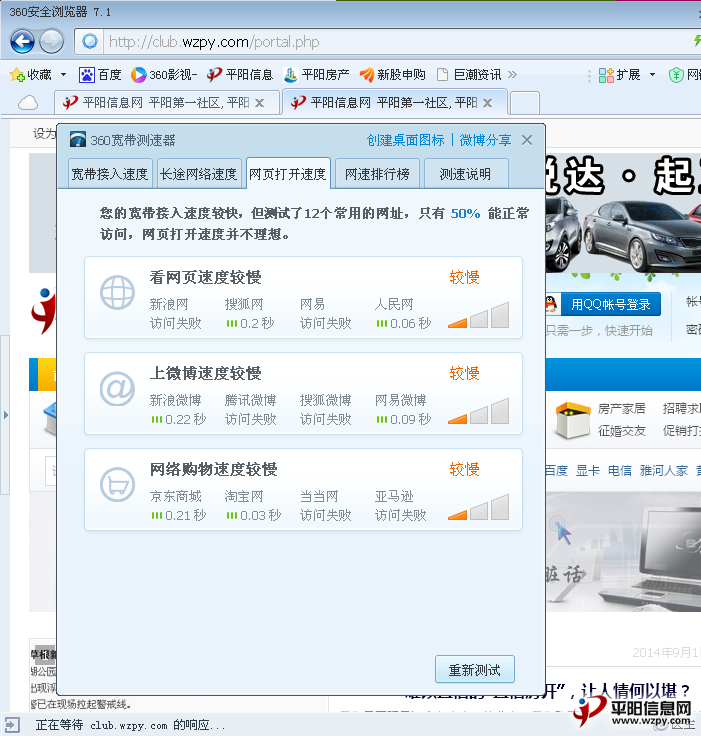Click the green lightning icon near address bar
Viewport: 701px width, 736px height.
(x=697, y=41)
